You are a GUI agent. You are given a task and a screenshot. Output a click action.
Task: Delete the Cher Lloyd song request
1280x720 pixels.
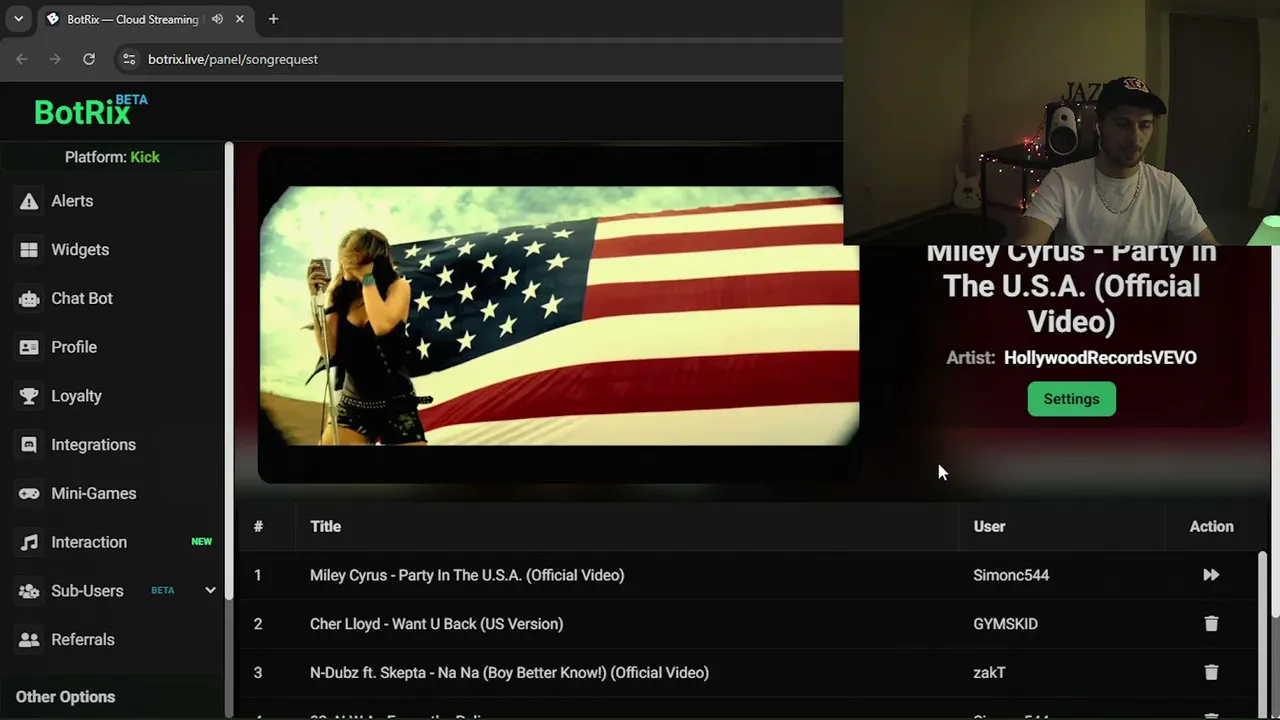coord(1211,624)
